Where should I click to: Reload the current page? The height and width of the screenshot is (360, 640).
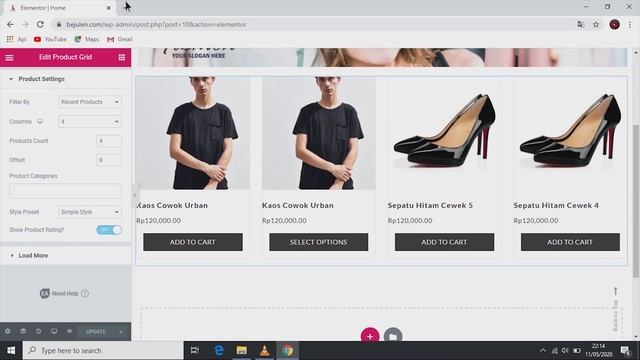pyautogui.click(x=40, y=24)
